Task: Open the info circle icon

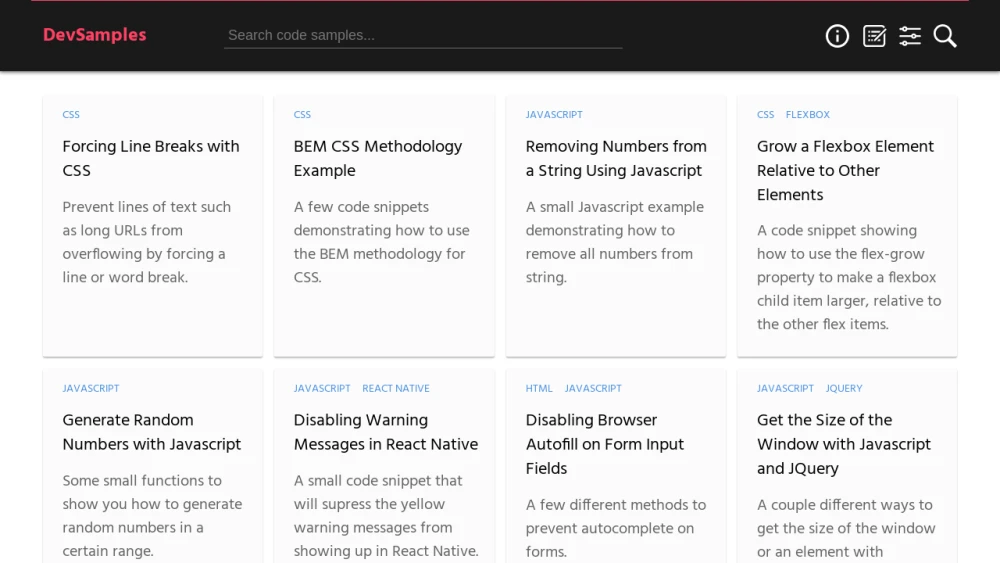Action: click(837, 36)
